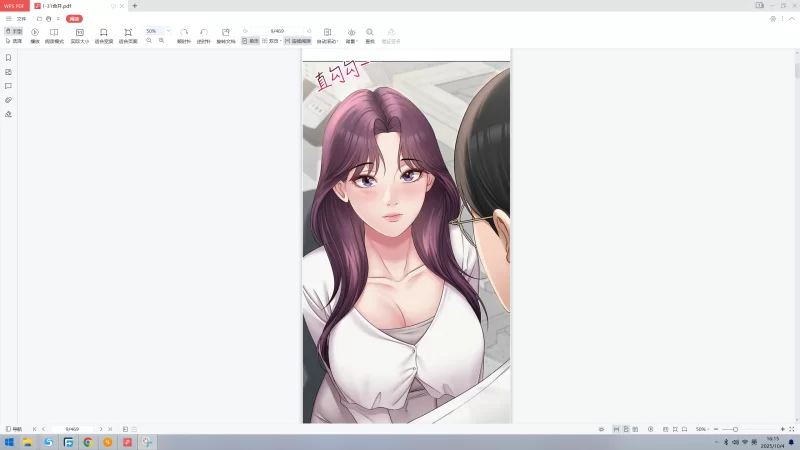This screenshot has height=450, width=800.
Task: Decrease zoom with status bar minus
Action: tap(716, 429)
